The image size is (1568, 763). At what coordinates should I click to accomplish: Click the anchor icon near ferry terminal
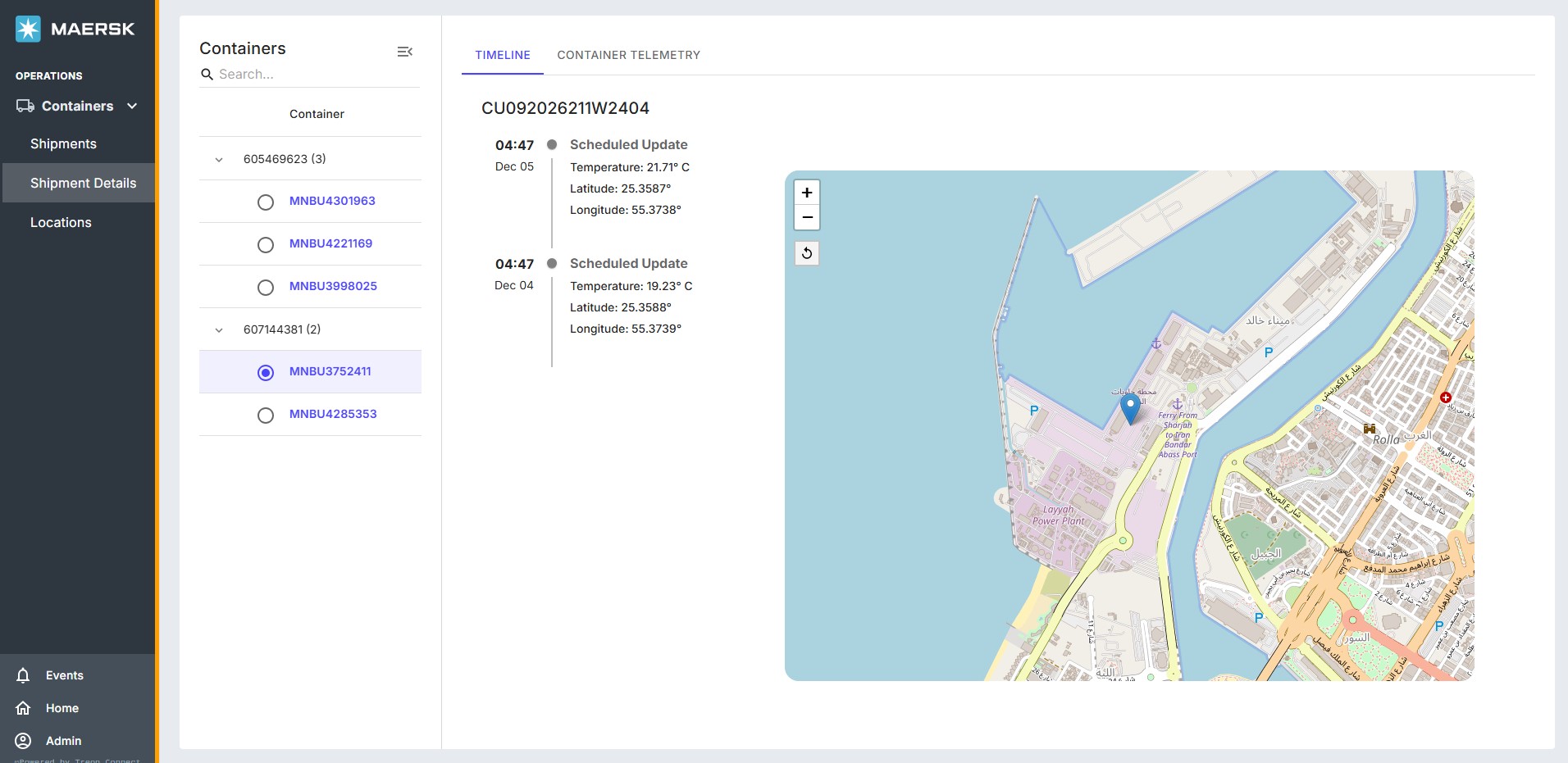click(x=1177, y=404)
